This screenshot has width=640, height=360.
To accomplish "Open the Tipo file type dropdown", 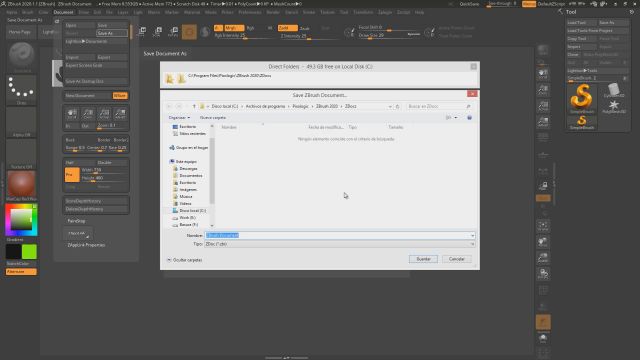I will pyautogui.click(x=340, y=244).
